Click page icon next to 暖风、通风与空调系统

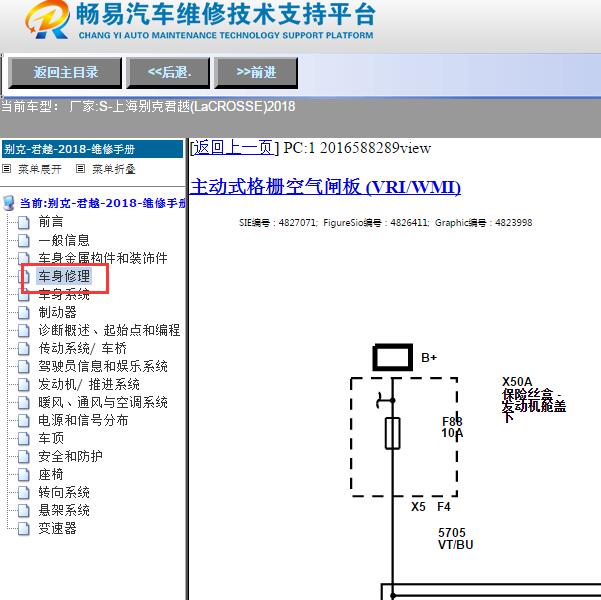click(x=24, y=402)
